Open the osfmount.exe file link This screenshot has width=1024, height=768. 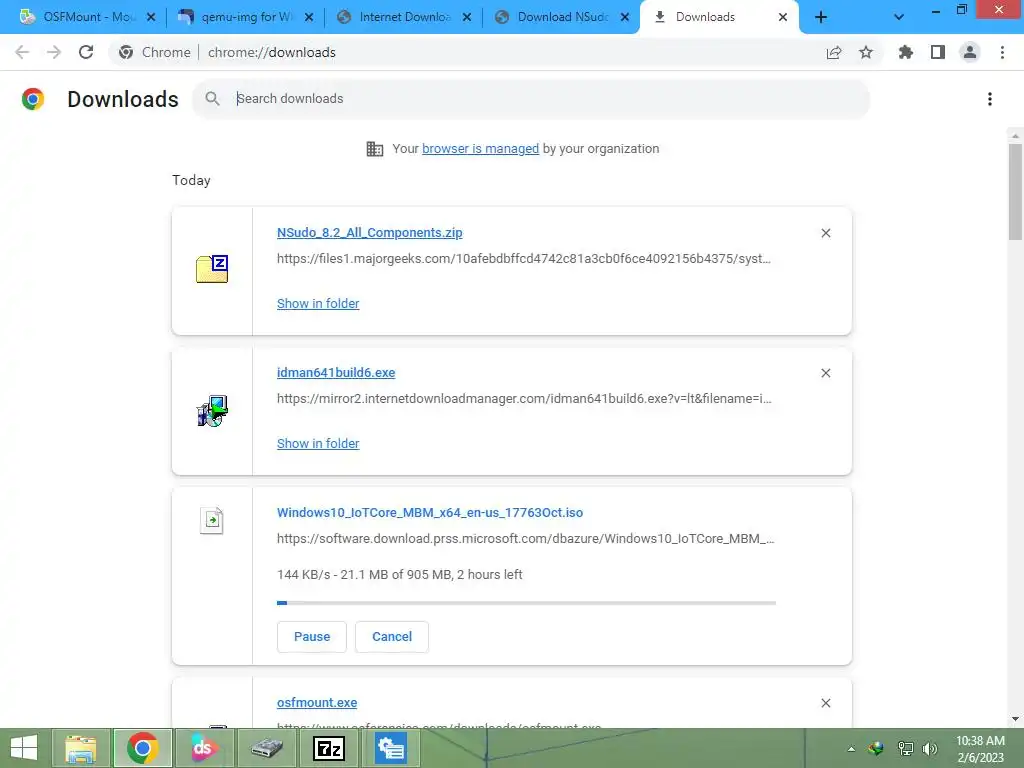tap(317, 703)
